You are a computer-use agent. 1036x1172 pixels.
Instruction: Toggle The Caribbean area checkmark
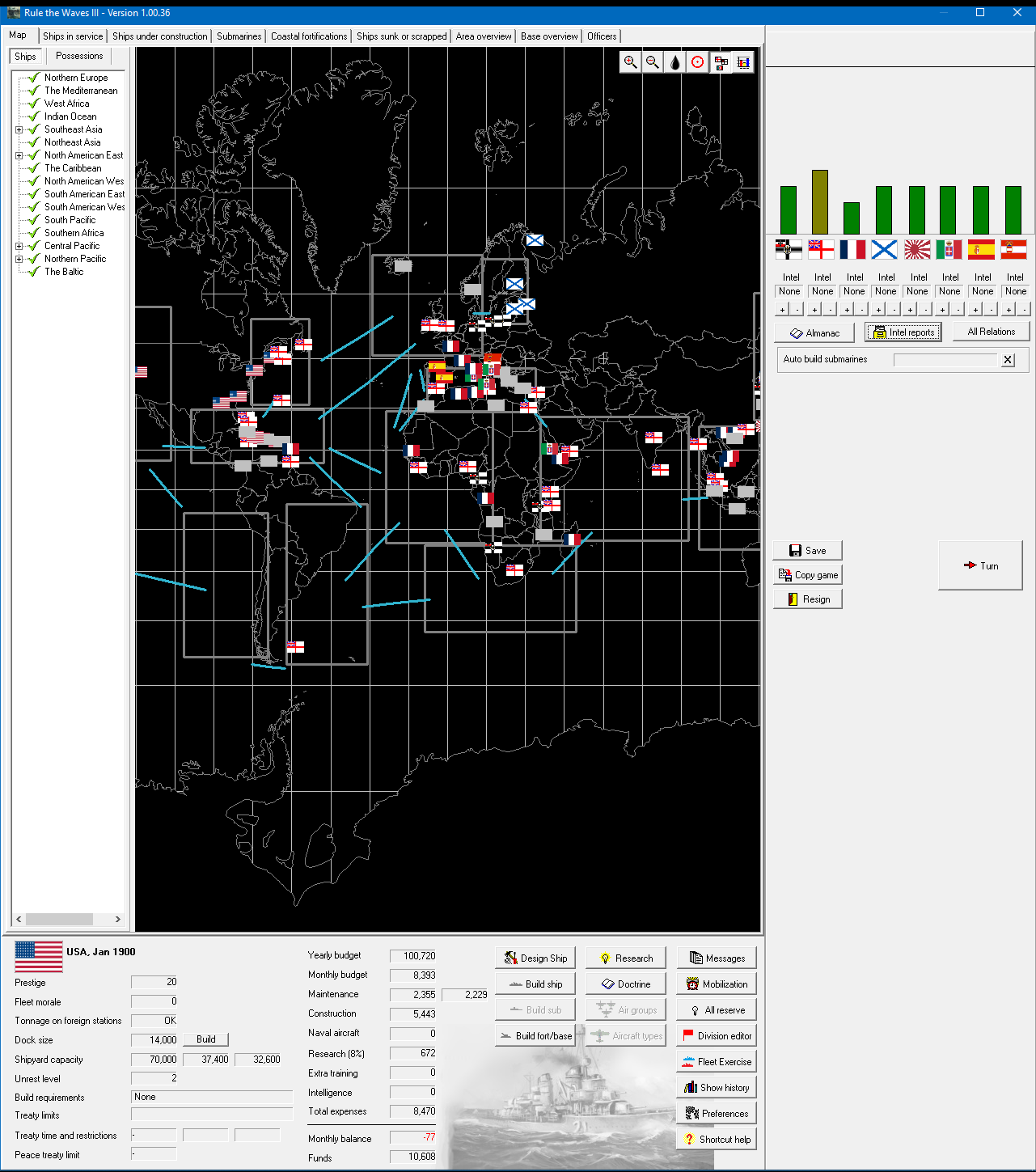point(33,168)
